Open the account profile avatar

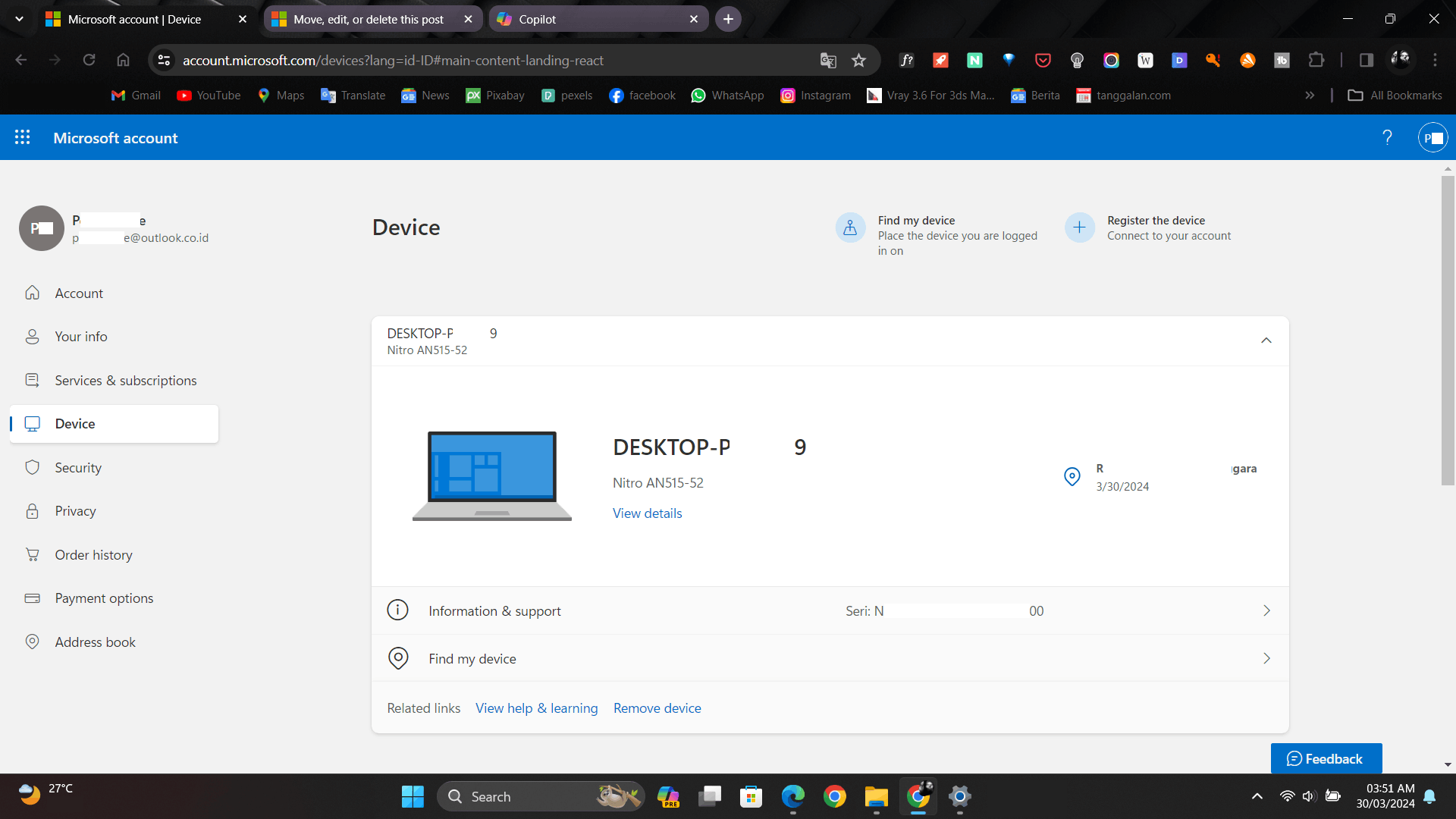coord(1433,137)
